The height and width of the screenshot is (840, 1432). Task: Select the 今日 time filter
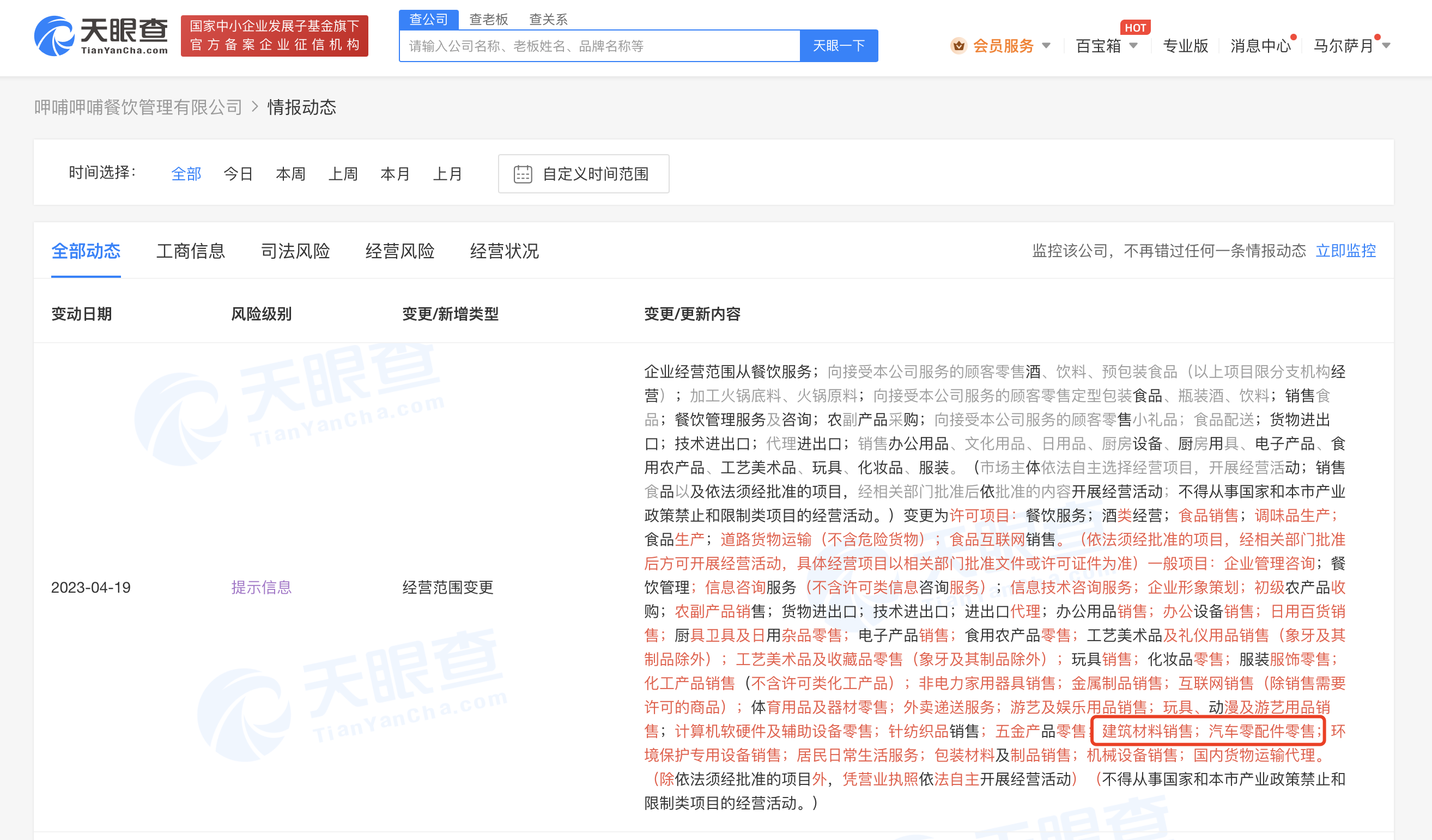pyautogui.click(x=238, y=174)
